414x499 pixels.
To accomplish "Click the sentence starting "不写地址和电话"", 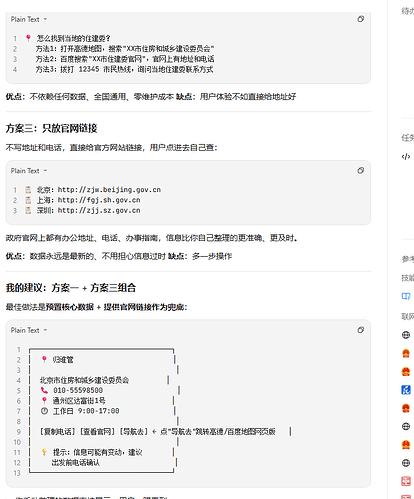I will pyautogui.click(x=111, y=147).
